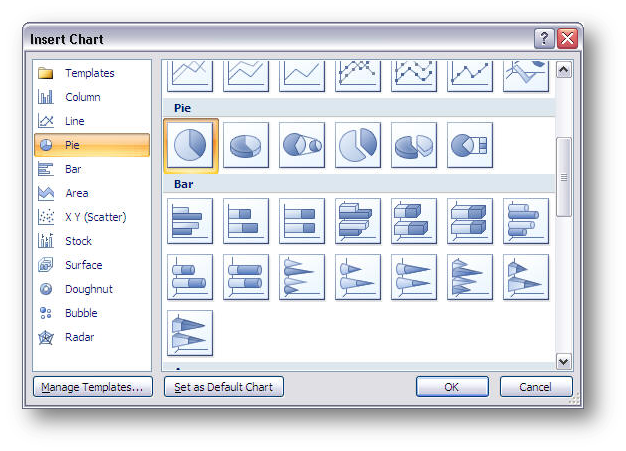This screenshot has height=451, width=626.
Task: Go to X Y (Scatter) chart category
Action: [x=95, y=217]
